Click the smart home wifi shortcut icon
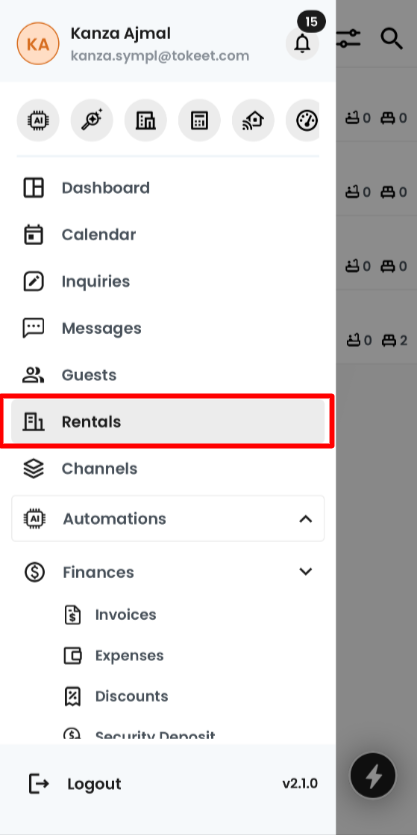This screenshot has height=835, width=417. [253, 120]
